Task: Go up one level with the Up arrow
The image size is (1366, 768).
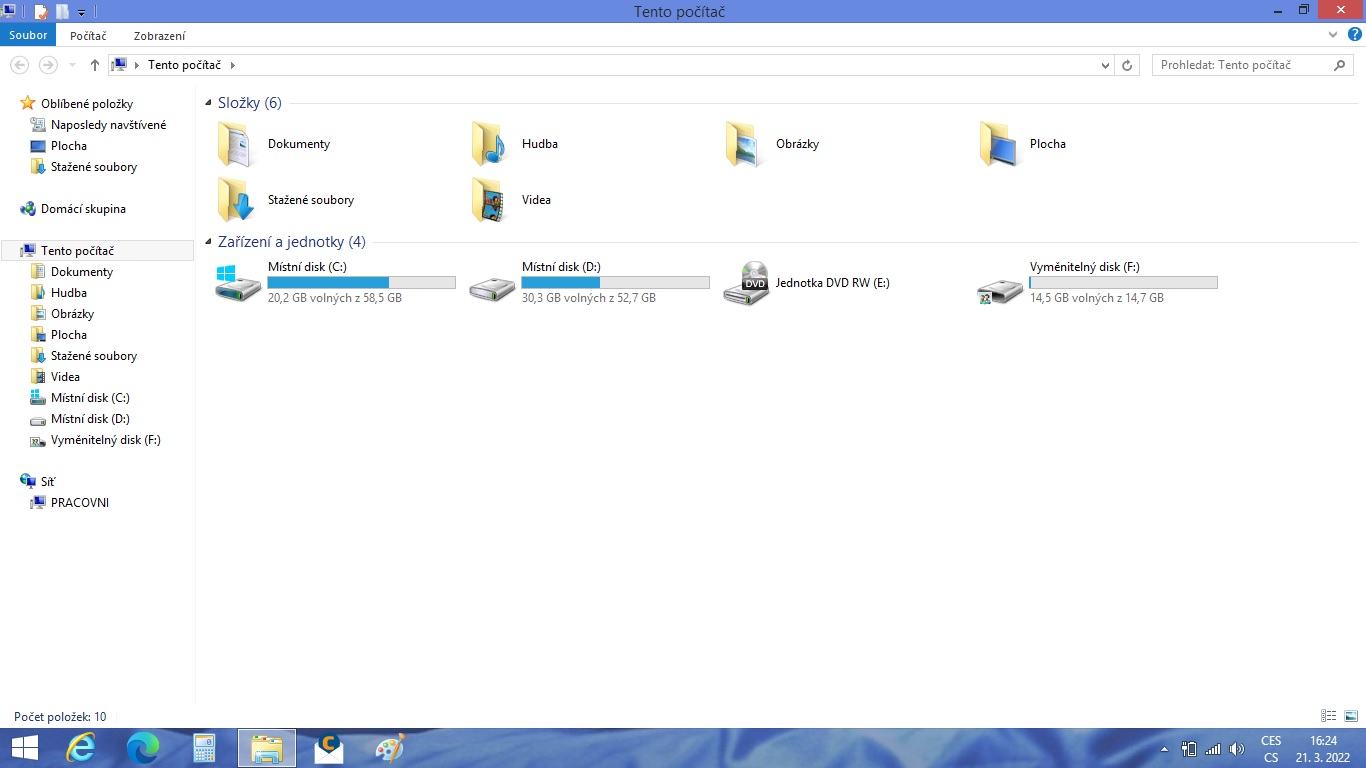Action: pyautogui.click(x=95, y=65)
